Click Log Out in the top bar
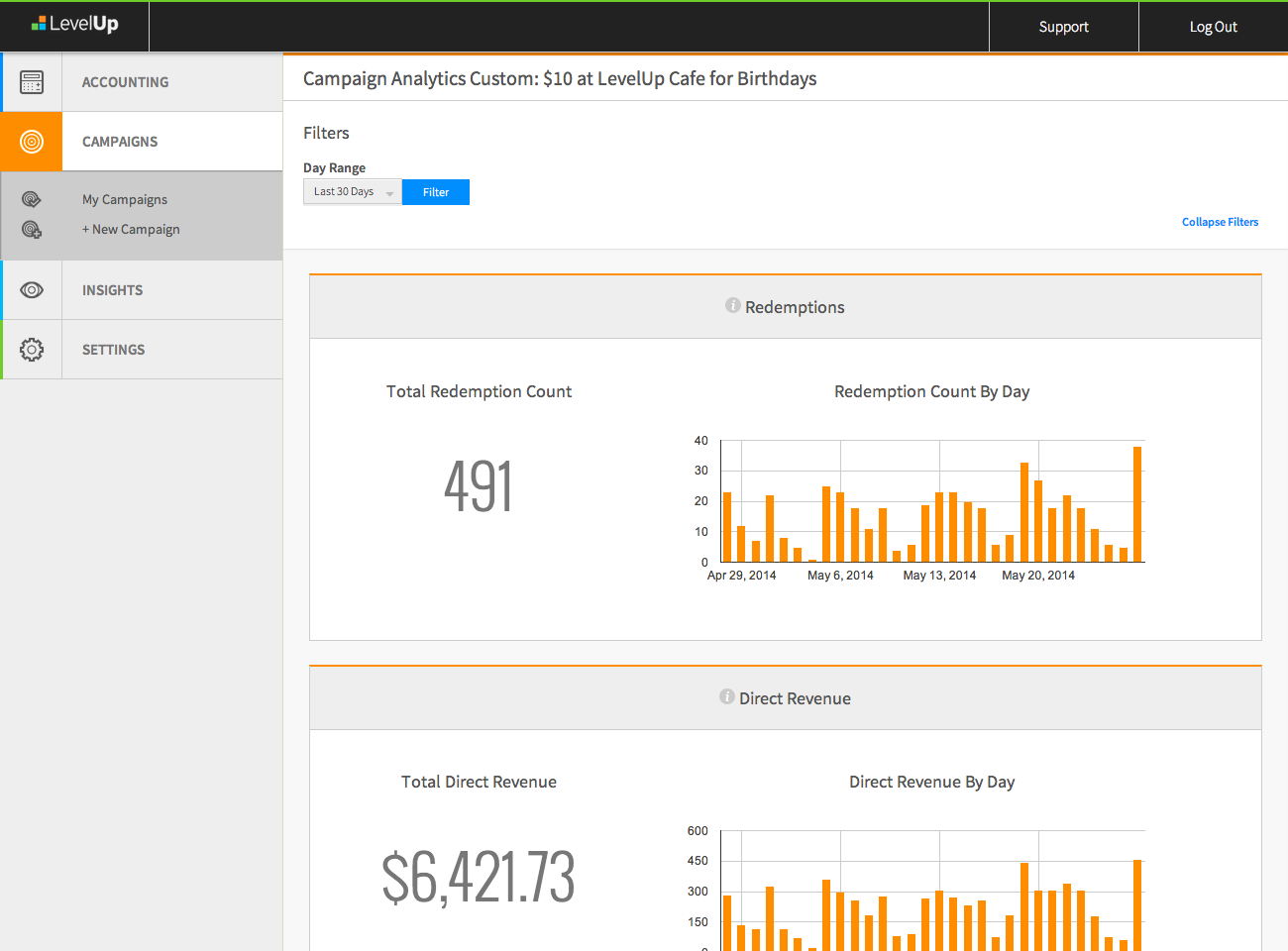This screenshot has width=1288, height=951. 1213,27
